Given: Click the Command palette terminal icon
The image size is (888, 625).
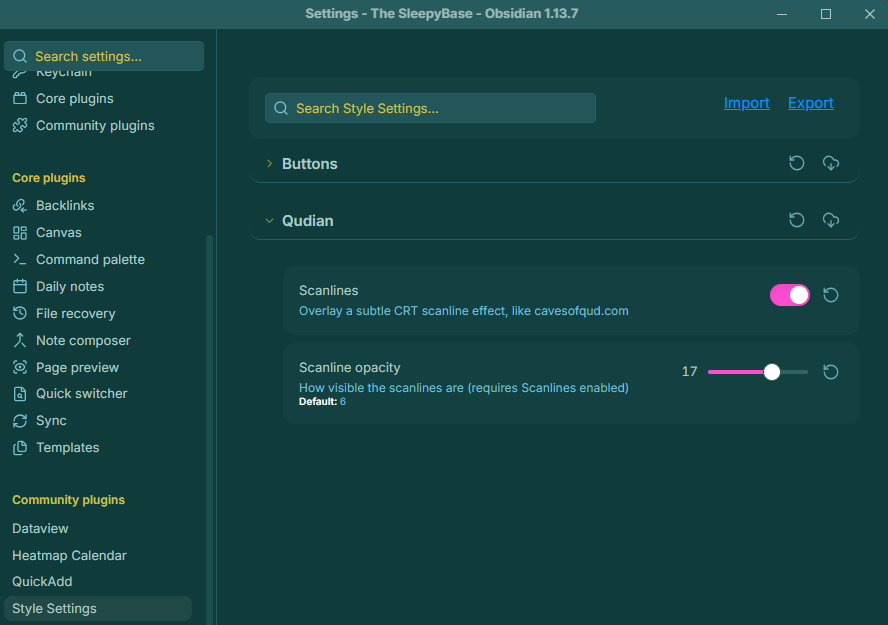Looking at the screenshot, I should click(x=20, y=259).
